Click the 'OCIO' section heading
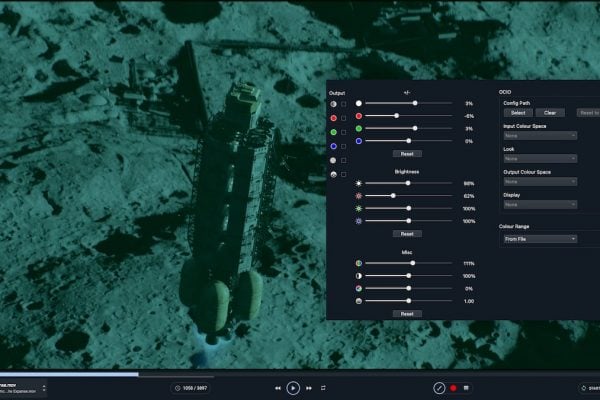600x400 pixels. pos(505,92)
